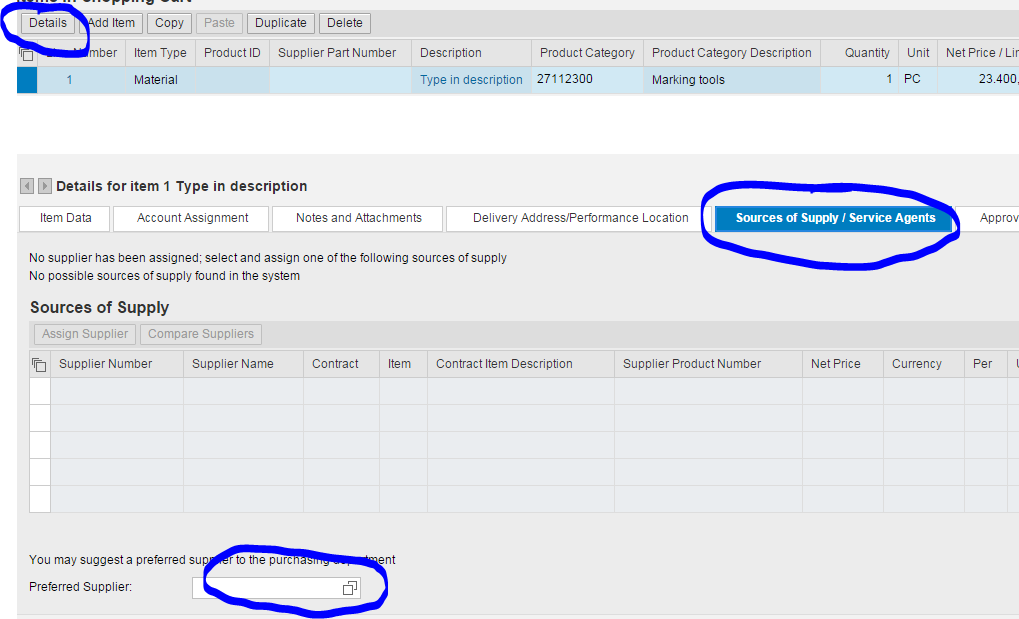
Task: Click the select-all icon in shopping cart items table
Action: (x=27, y=54)
